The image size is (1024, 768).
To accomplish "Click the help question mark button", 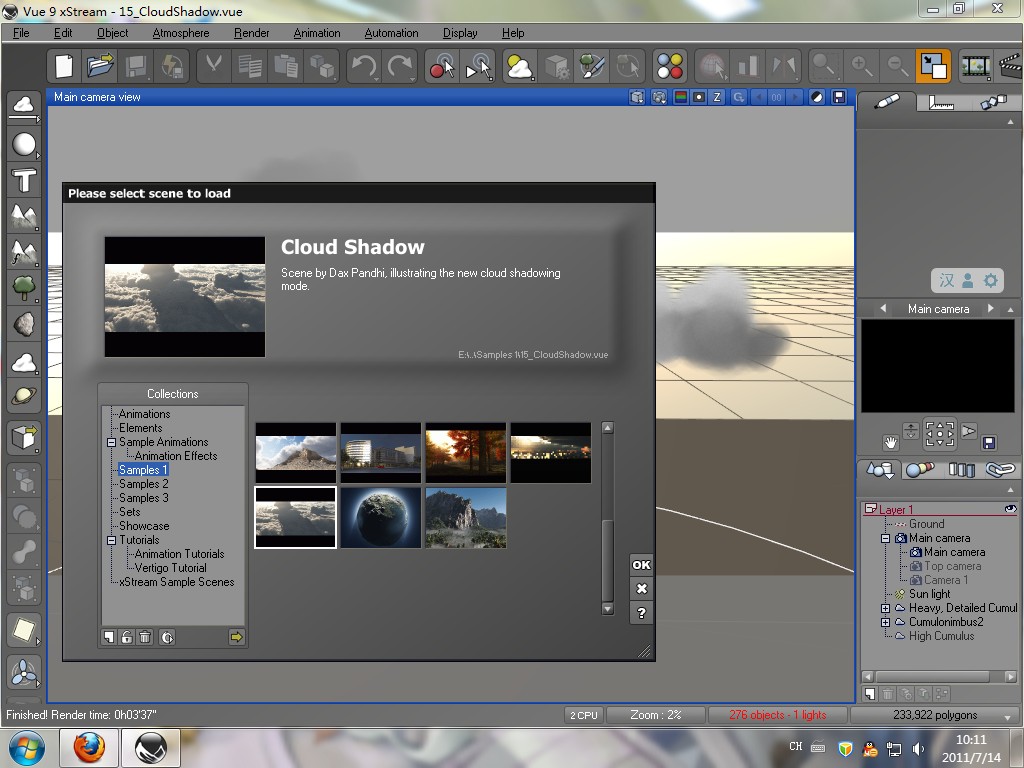I will click(x=641, y=613).
